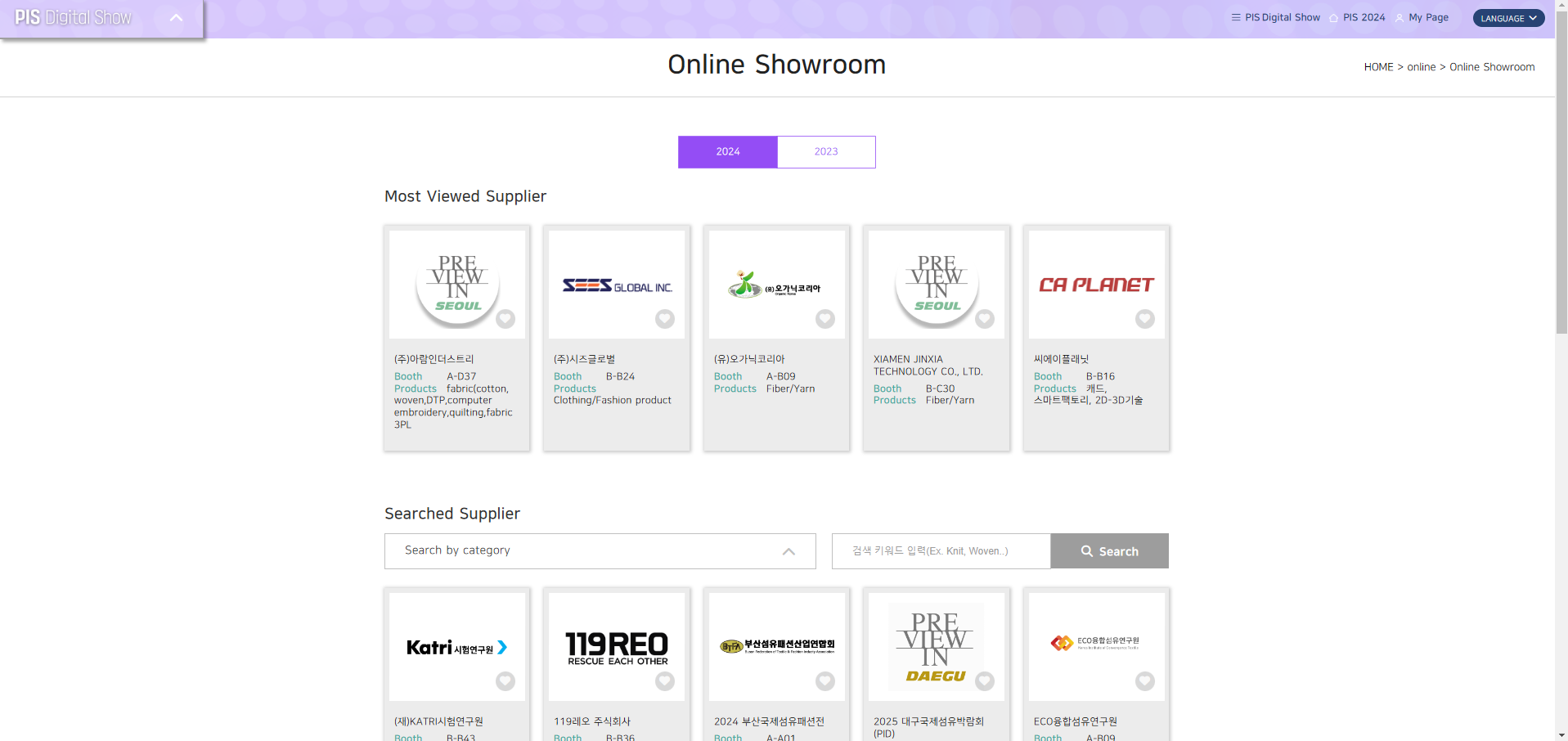The image size is (1568, 741).
Task: Favorite the (주)아람인더스트리 supplier card
Action: coord(505,319)
